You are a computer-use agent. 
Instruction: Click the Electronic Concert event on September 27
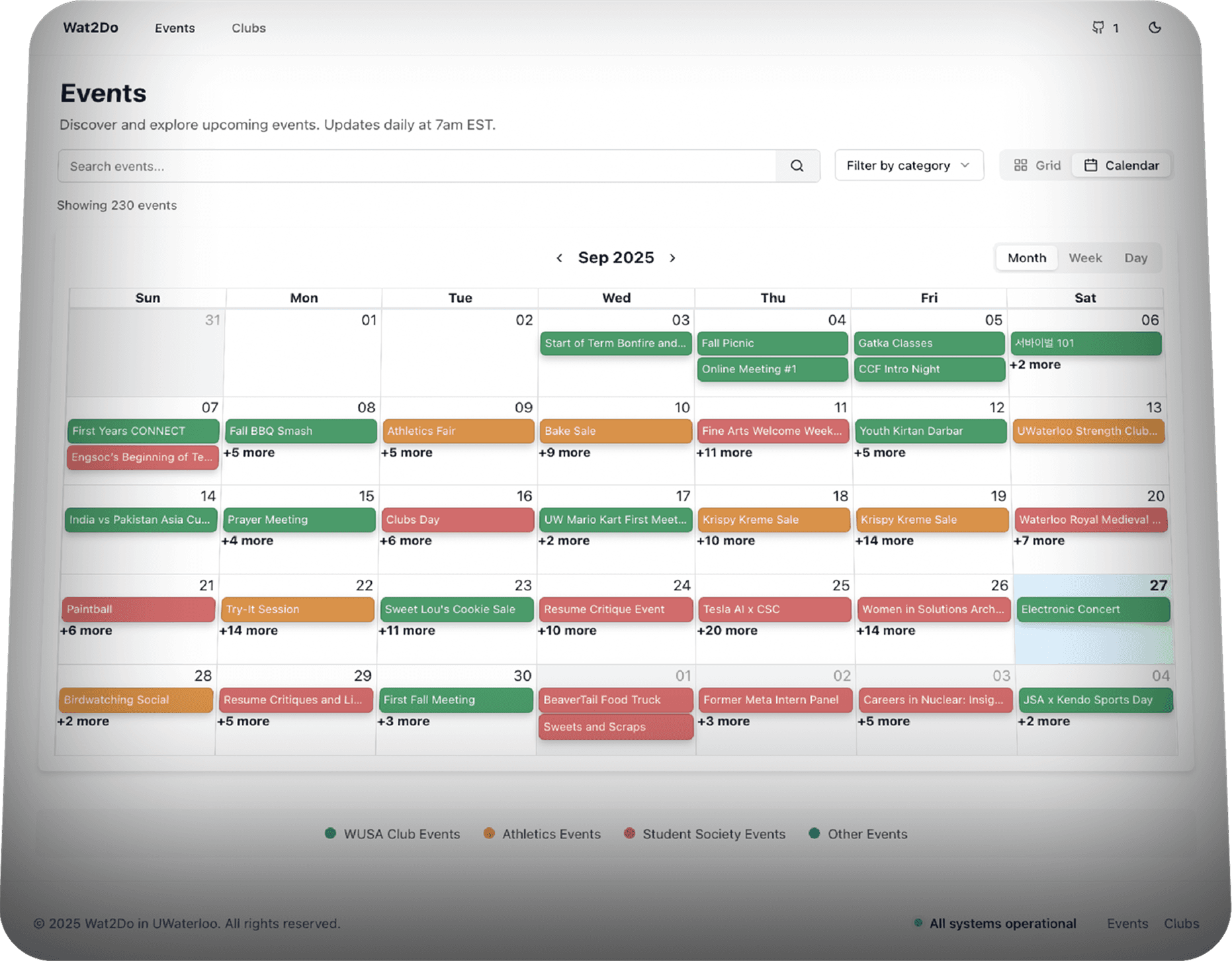pos(1092,609)
